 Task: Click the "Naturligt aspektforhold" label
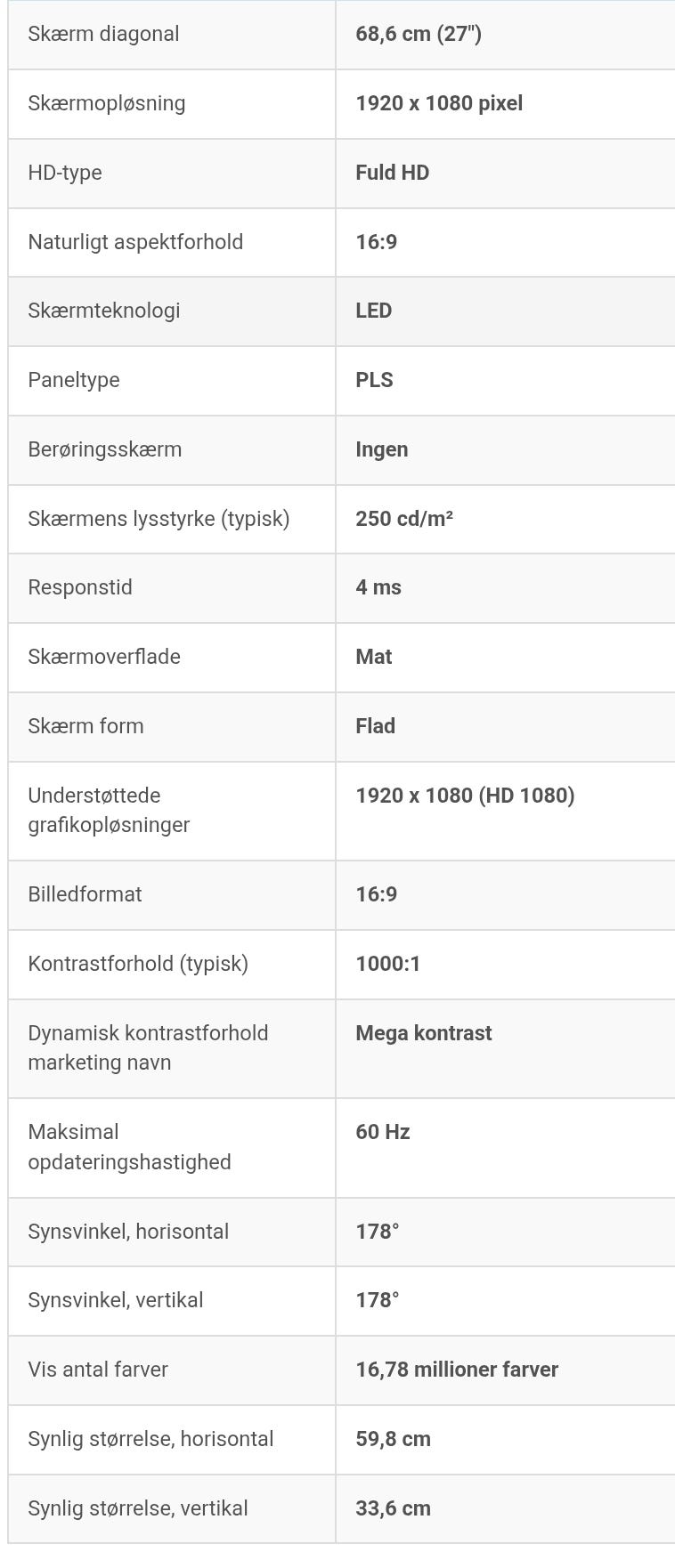[135, 242]
